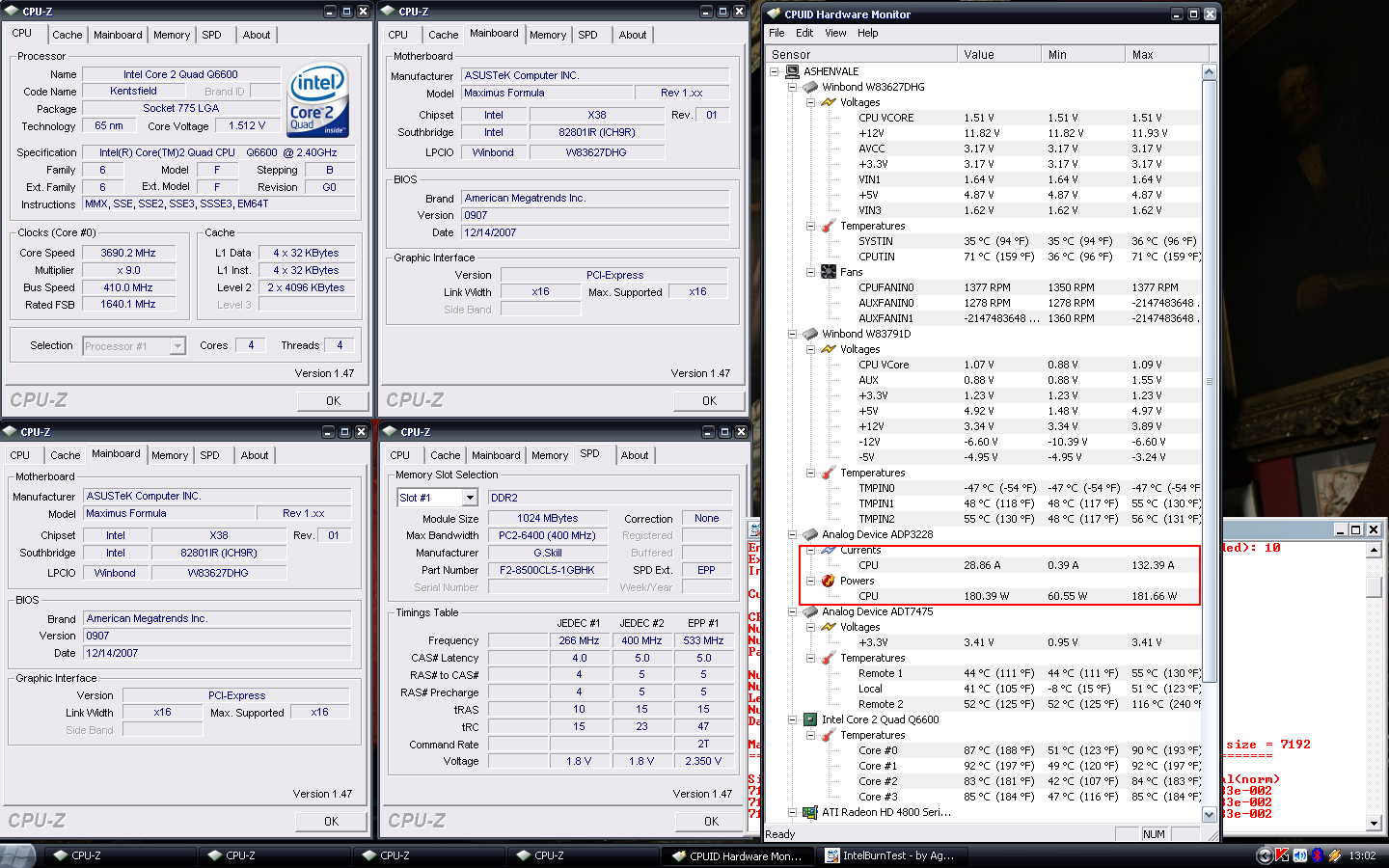This screenshot has width=1389, height=868.
Task: Open the Windows Start button
Action: 18,855
